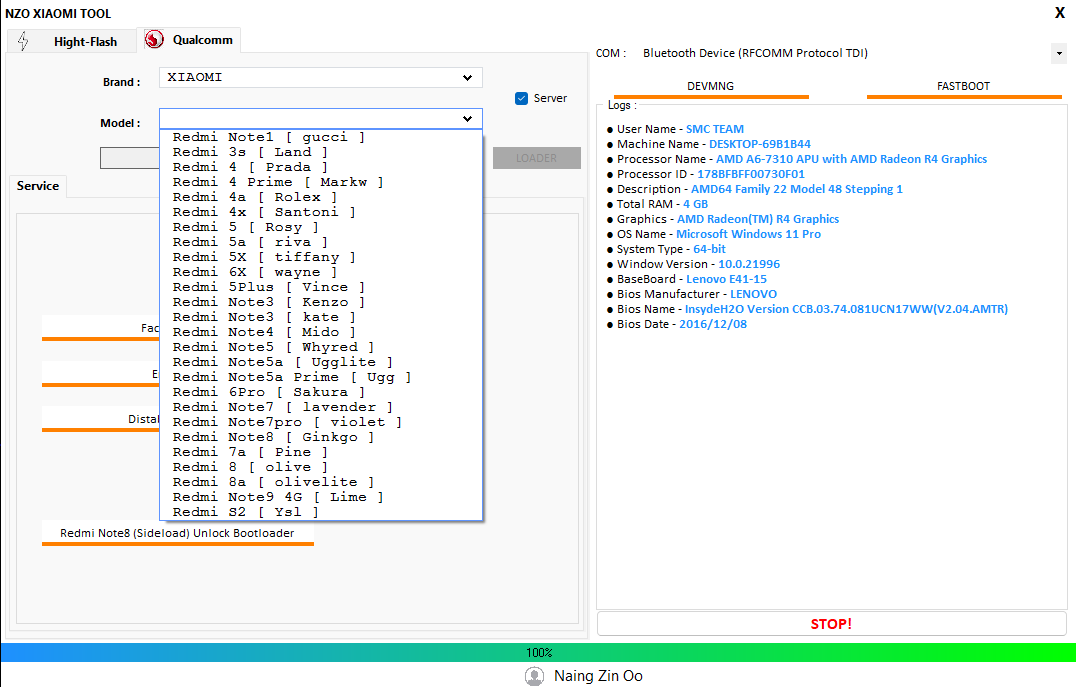The height and width of the screenshot is (687, 1076).
Task: Select Redmi S2 [ Ysl ] model
Action: tap(320, 513)
